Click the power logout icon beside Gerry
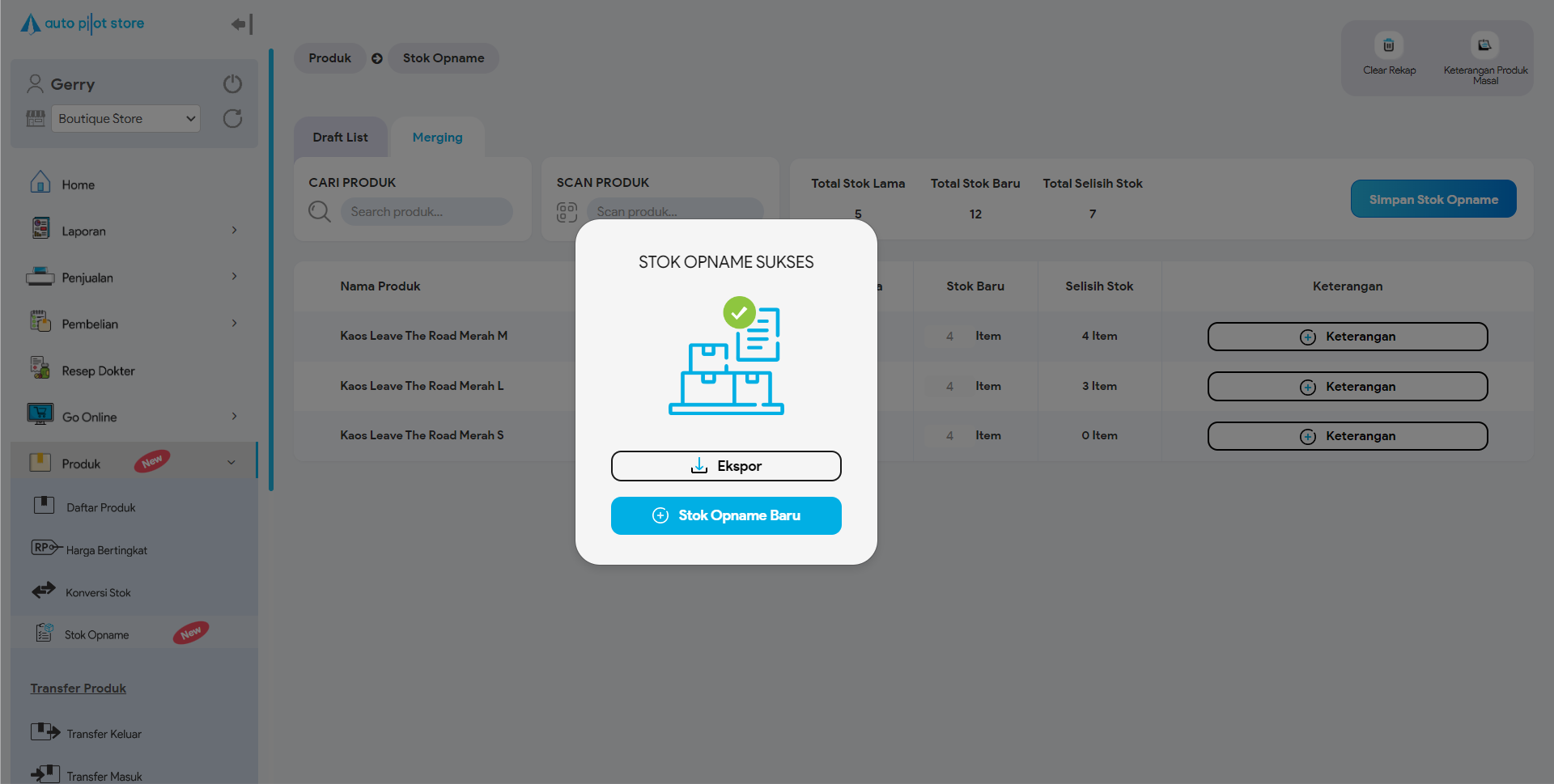Screen dimensions: 1554x784 point(232,84)
